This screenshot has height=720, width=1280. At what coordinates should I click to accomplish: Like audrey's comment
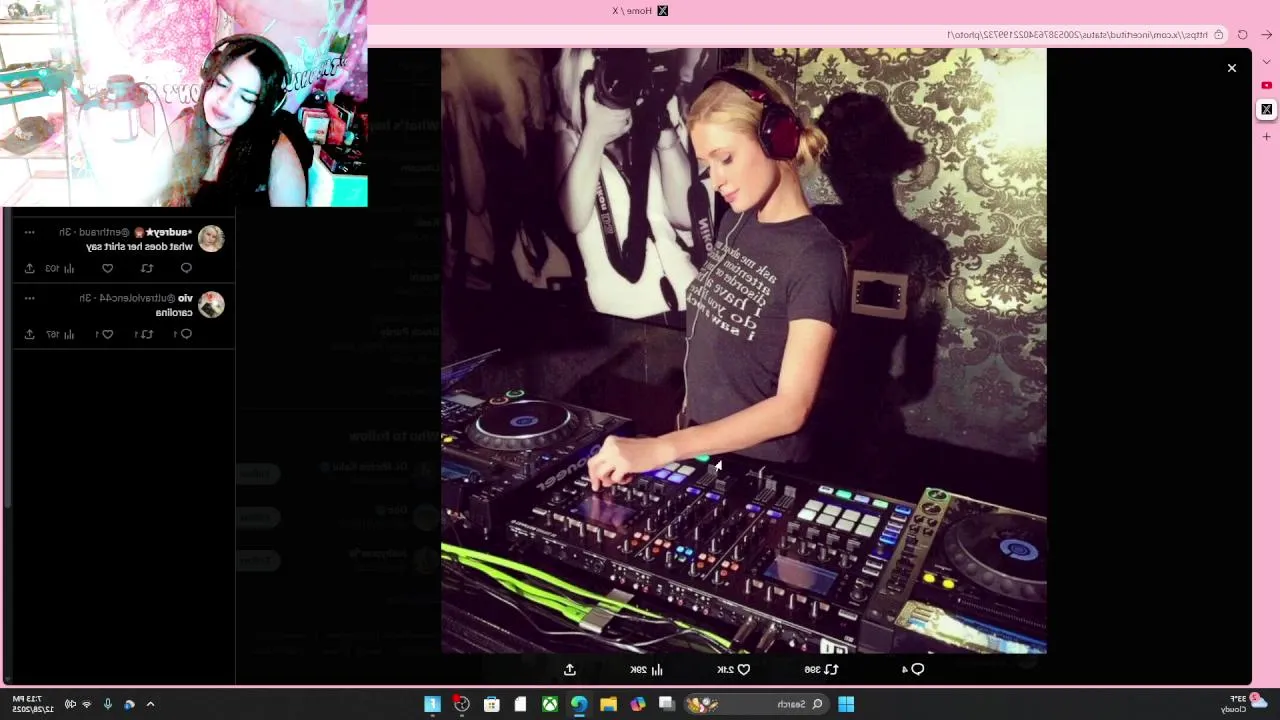point(108,268)
